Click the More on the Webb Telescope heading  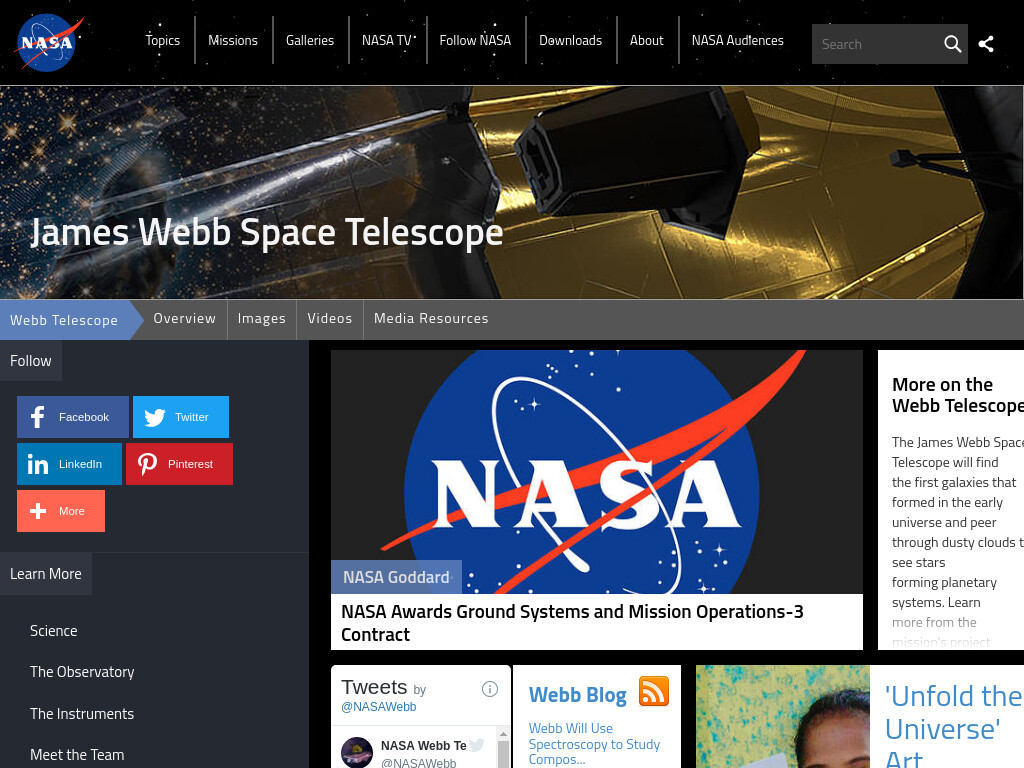958,395
